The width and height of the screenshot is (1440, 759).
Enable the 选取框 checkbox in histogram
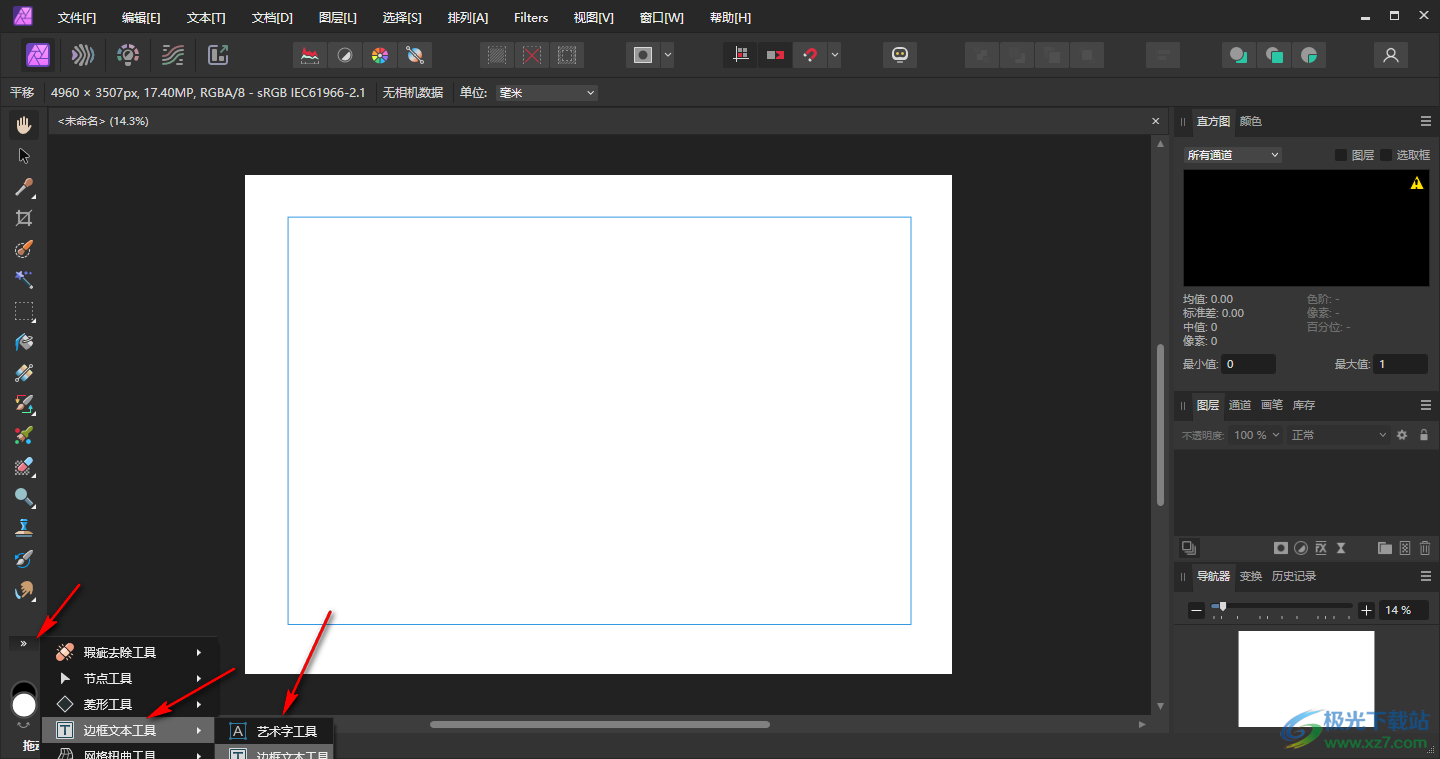1386,155
